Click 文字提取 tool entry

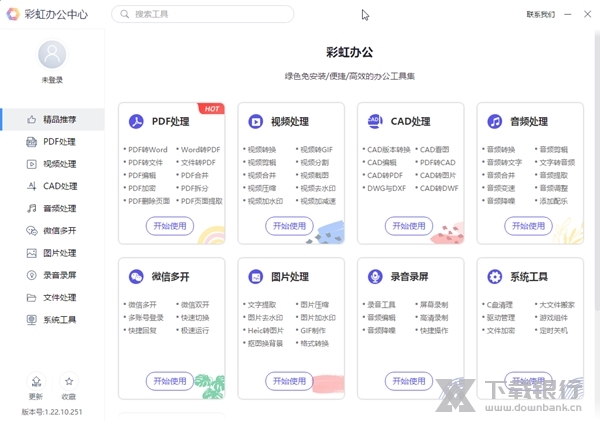point(262,305)
